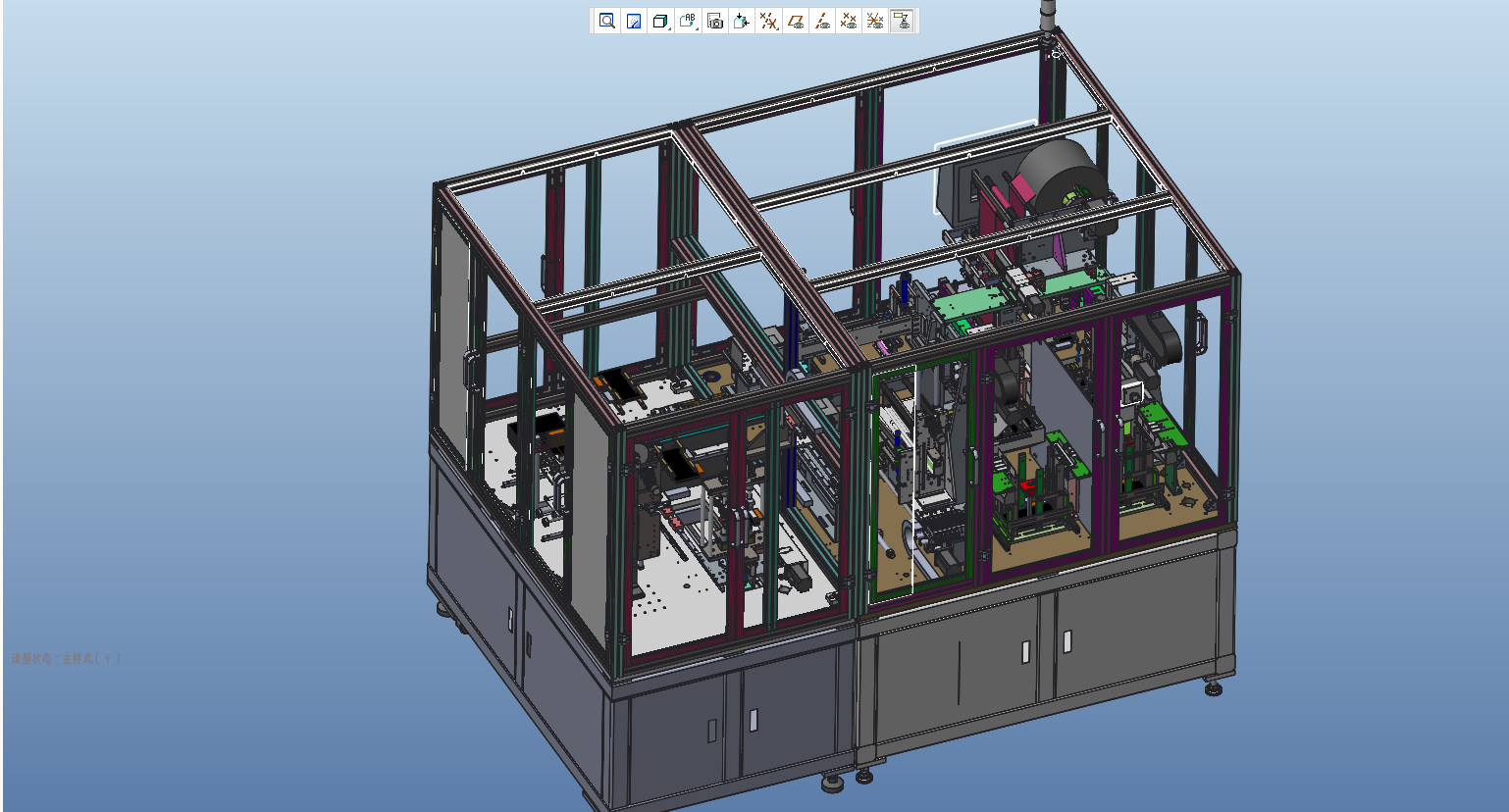Screen dimensions: 1509x812
Task: Toggle coordinate system display
Action: (x=875, y=21)
